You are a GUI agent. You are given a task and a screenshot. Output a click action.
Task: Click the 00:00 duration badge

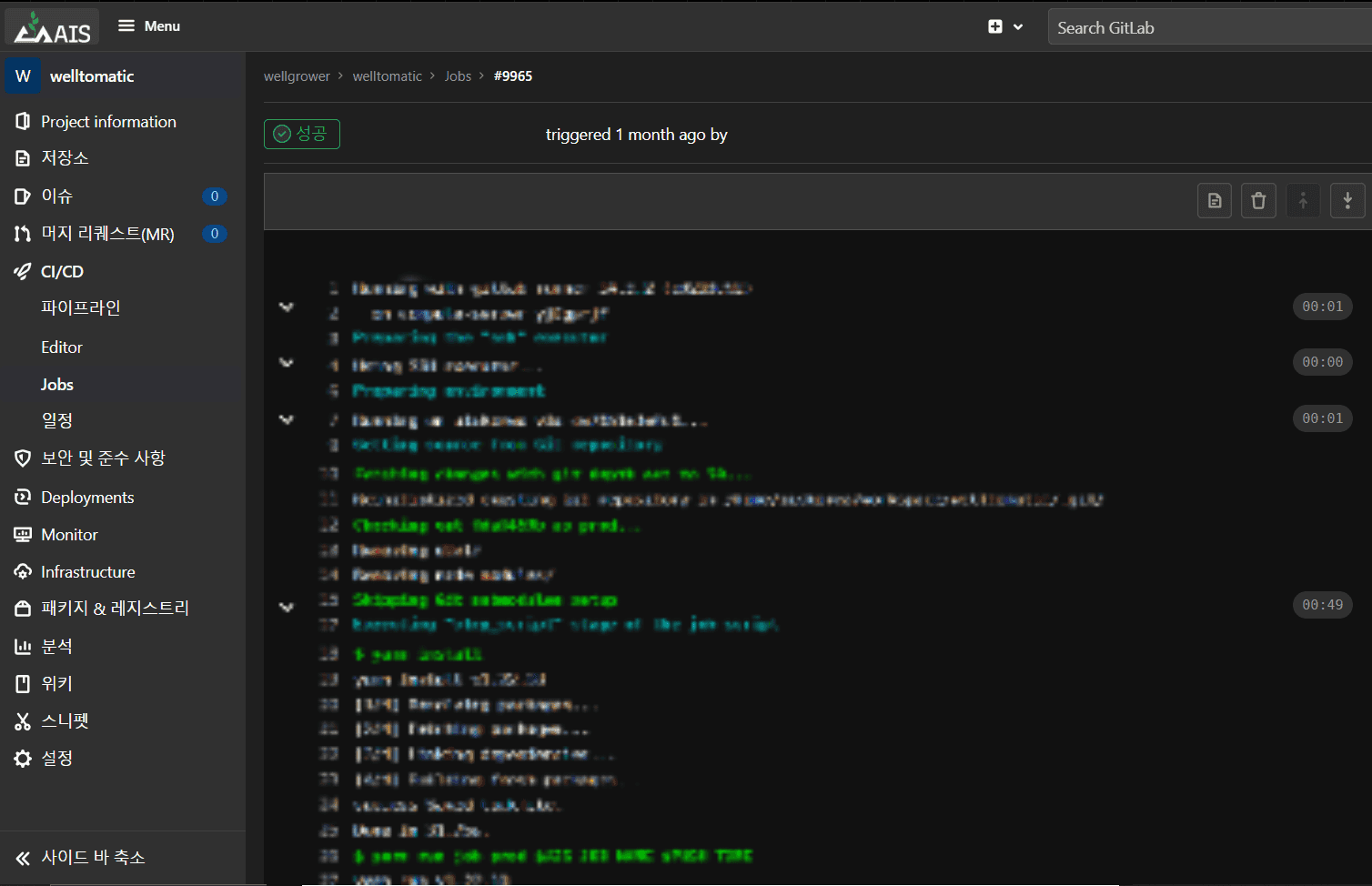[1322, 362]
